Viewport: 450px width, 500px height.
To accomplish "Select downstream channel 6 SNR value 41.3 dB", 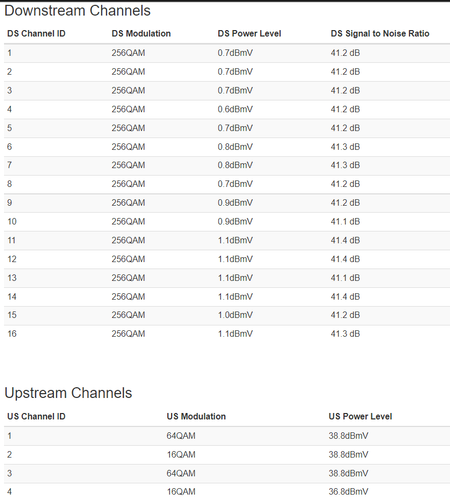I will click(x=345, y=147).
